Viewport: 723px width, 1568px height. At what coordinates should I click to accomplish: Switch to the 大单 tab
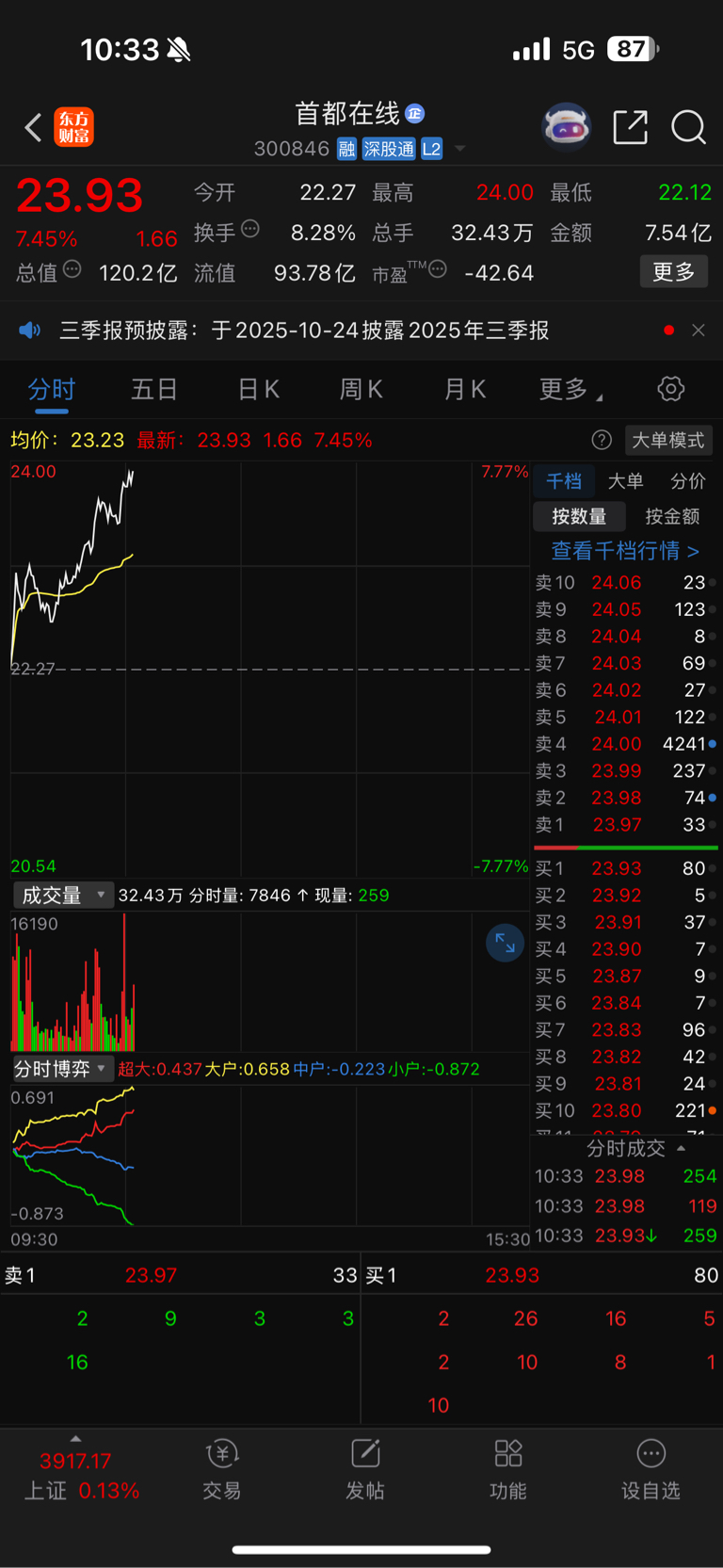click(625, 481)
